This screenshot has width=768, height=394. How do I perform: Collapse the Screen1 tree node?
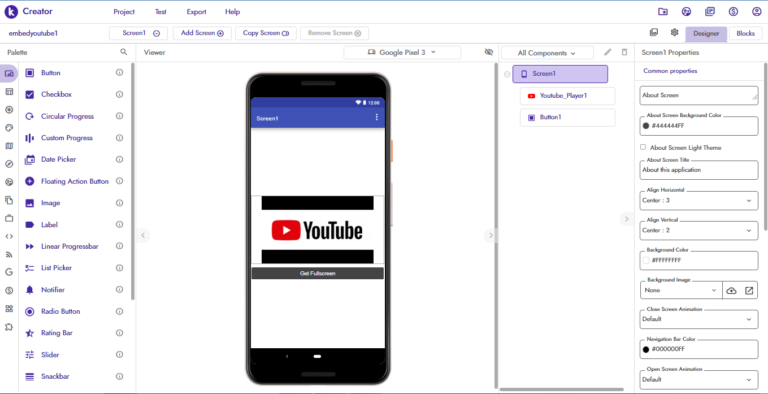point(507,74)
